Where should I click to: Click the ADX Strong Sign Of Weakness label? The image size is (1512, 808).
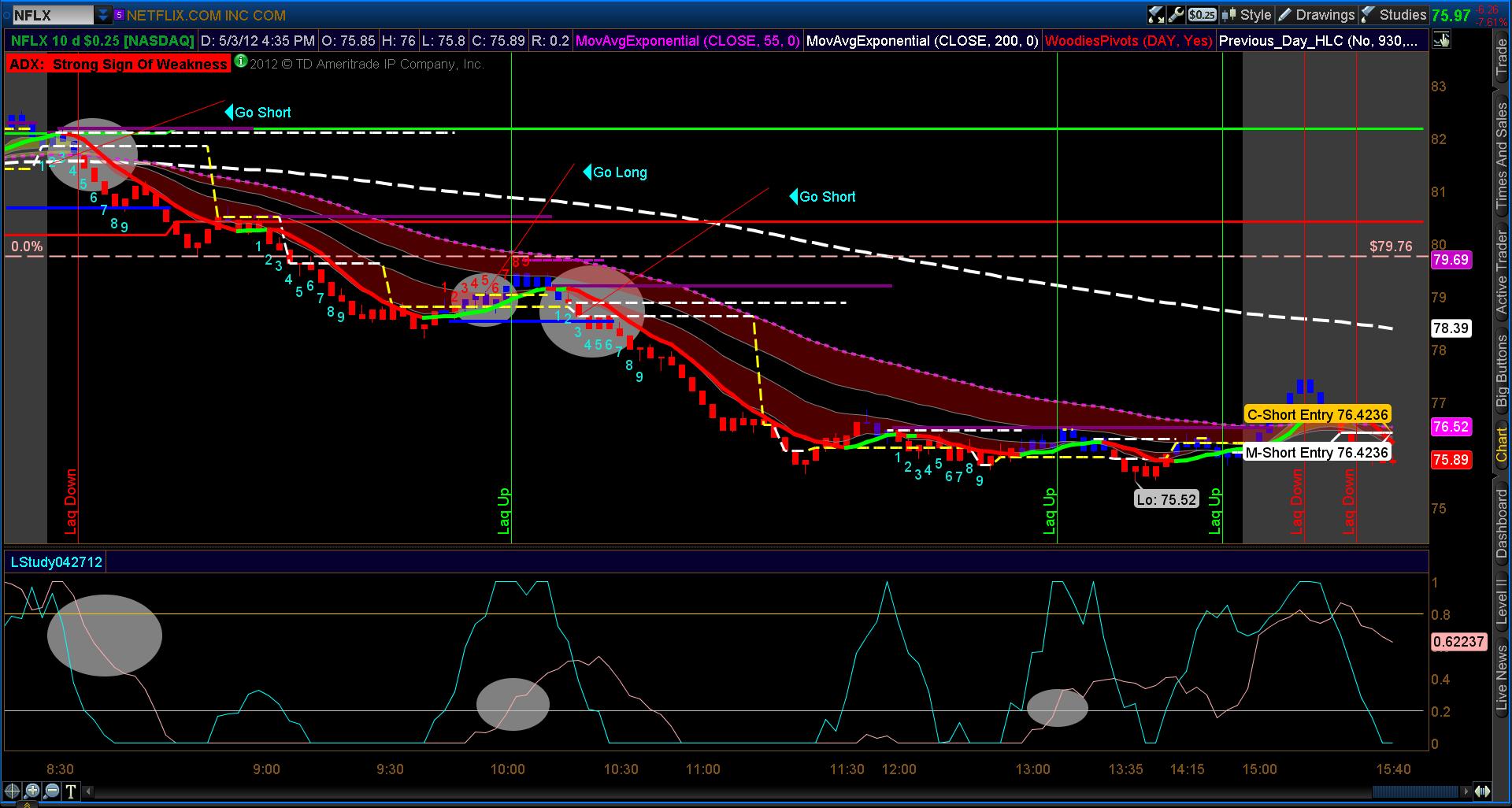pos(118,65)
